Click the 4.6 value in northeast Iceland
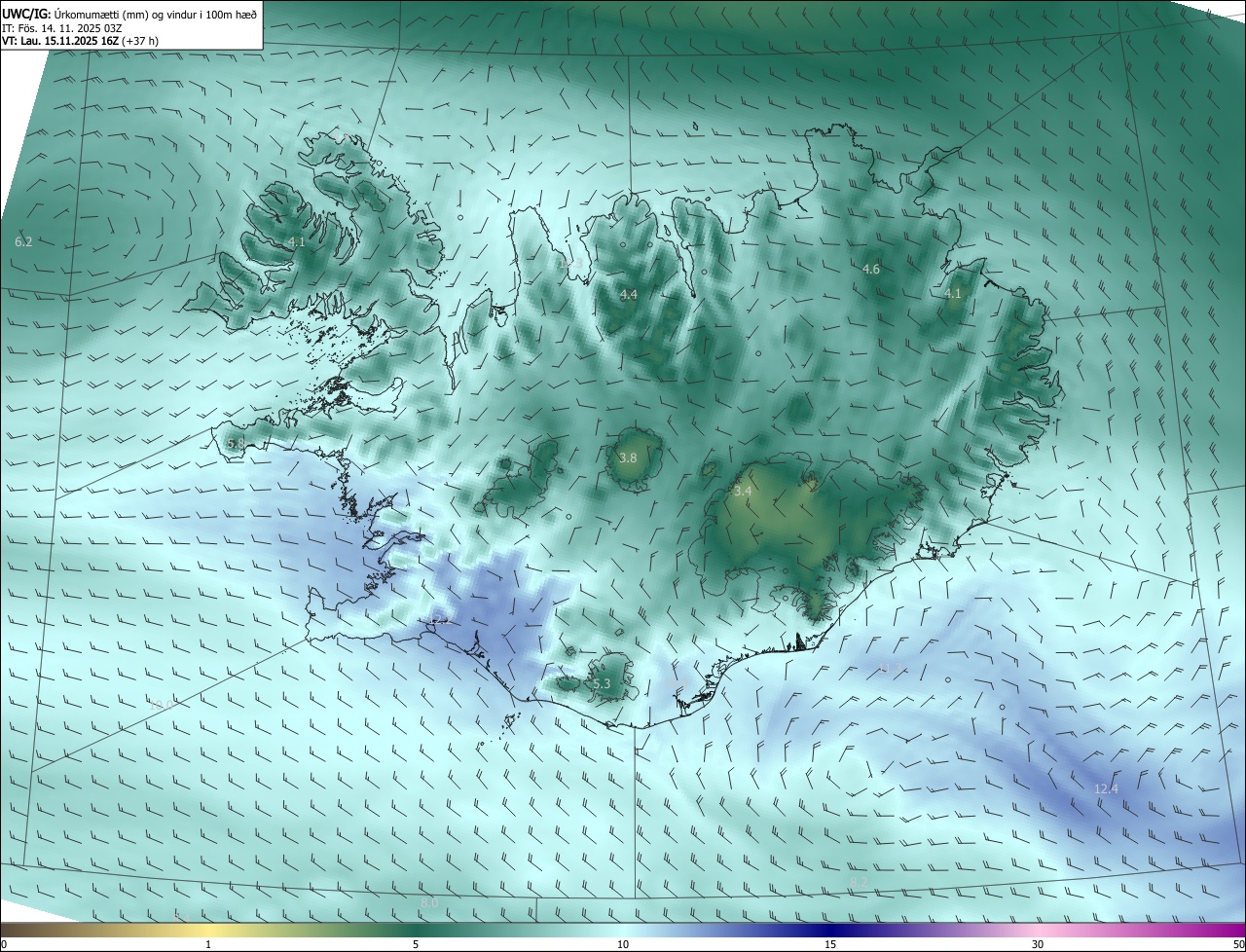This screenshot has height=952, width=1246. (x=871, y=269)
